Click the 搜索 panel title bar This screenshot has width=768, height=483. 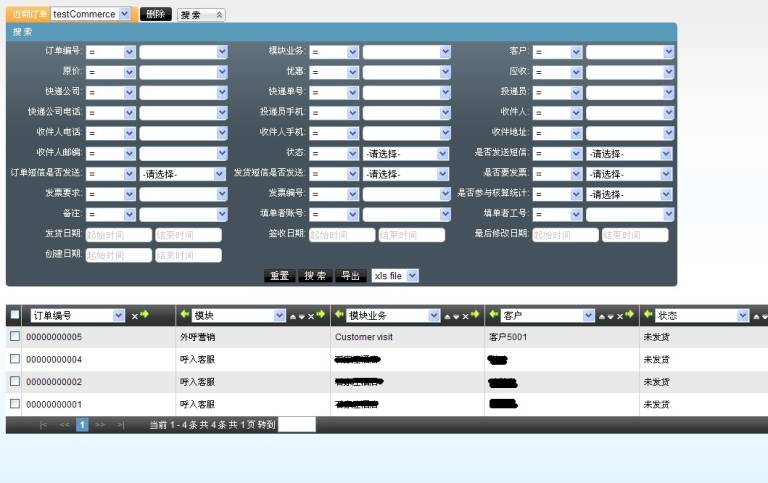[340, 31]
